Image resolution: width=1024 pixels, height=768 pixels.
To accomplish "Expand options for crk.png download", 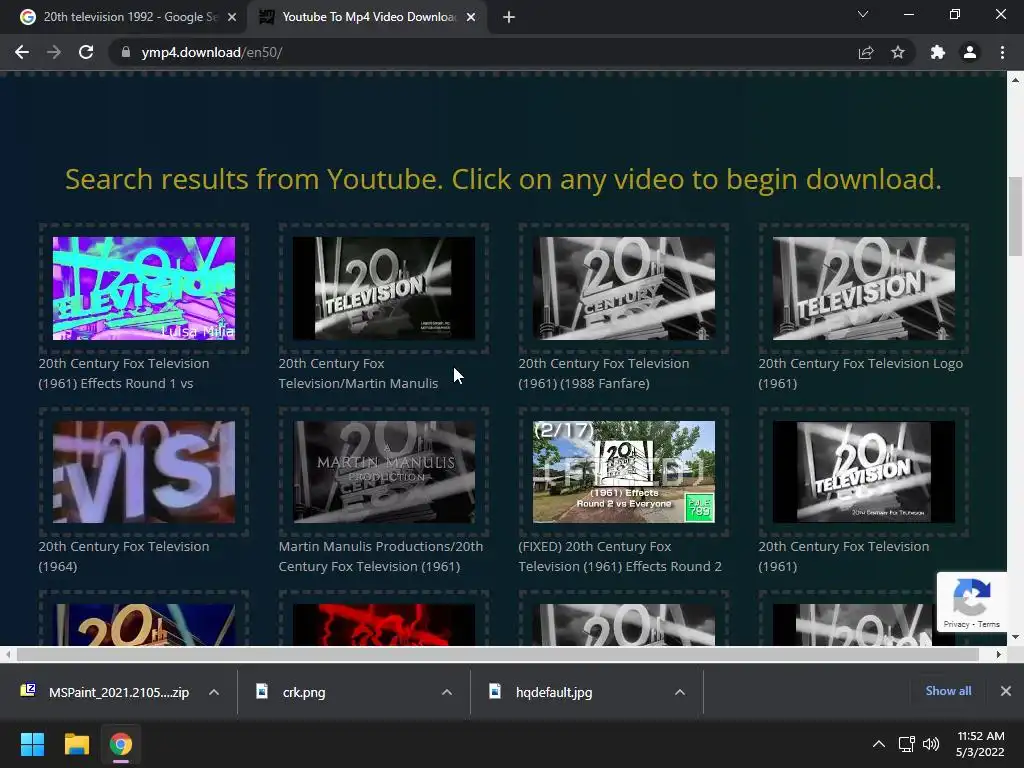I will click(447, 692).
